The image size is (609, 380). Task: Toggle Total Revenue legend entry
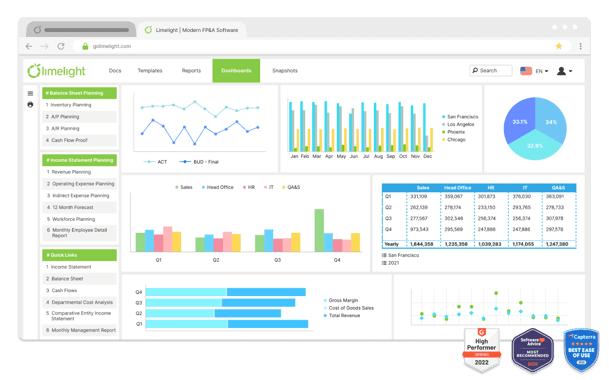[x=342, y=316]
